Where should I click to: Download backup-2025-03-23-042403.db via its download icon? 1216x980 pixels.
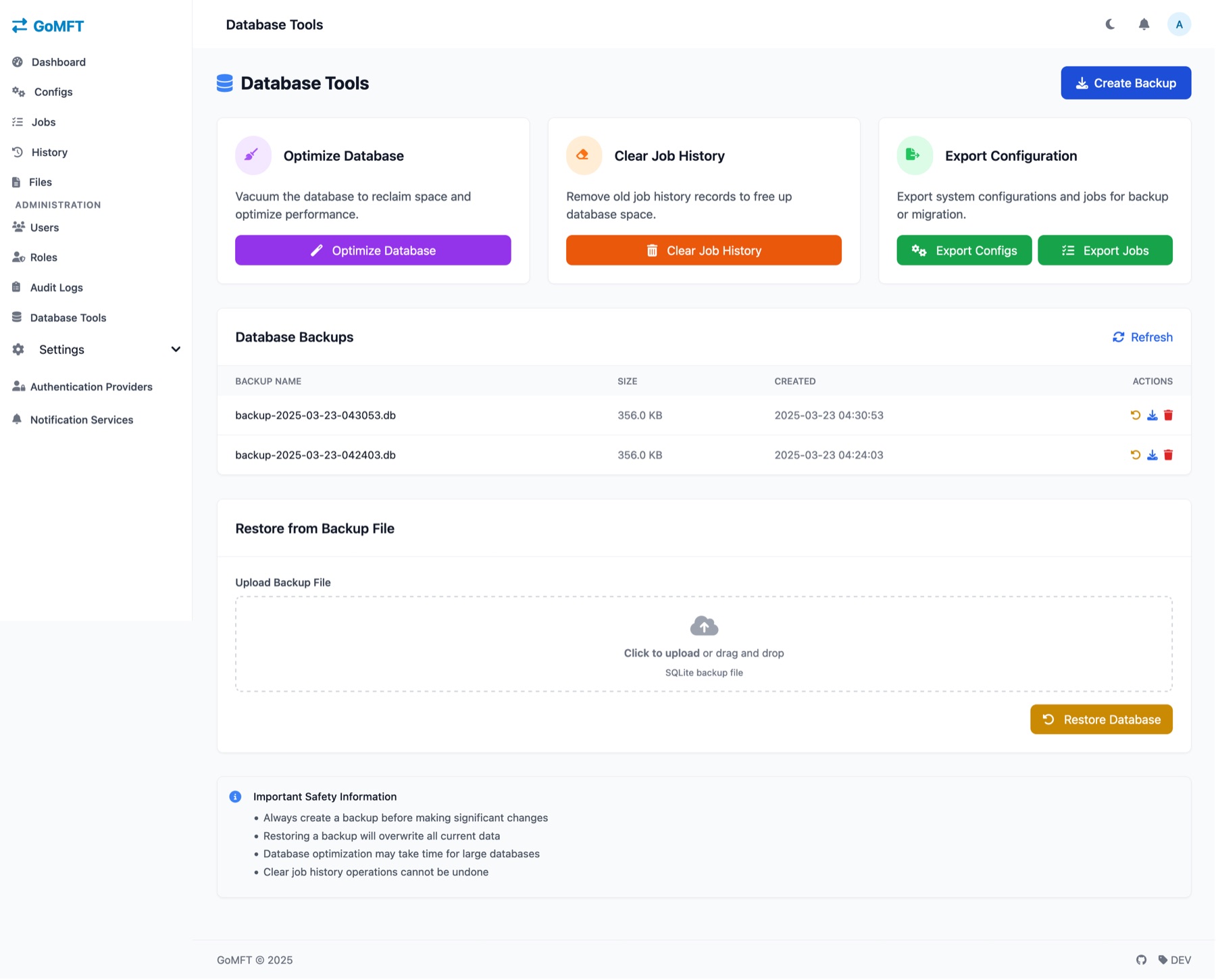coord(1152,455)
